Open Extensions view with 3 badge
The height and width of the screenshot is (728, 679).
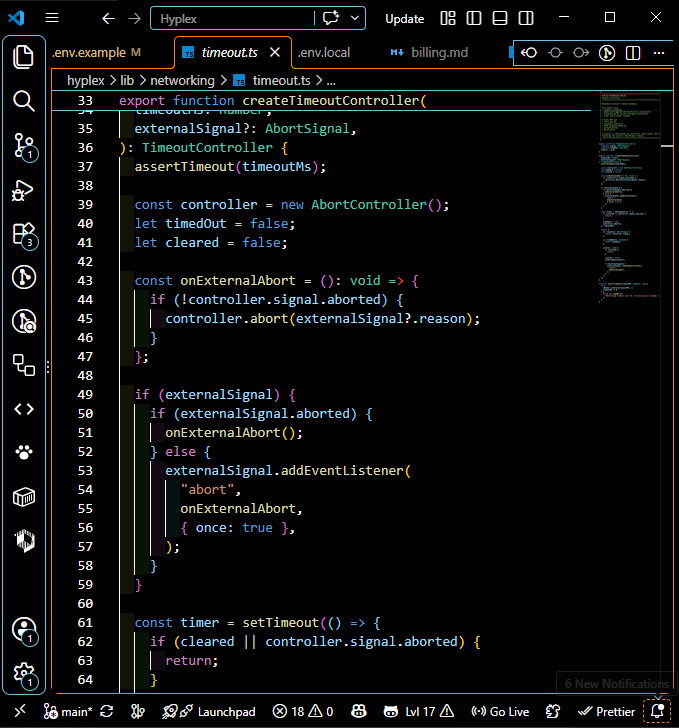click(24, 234)
